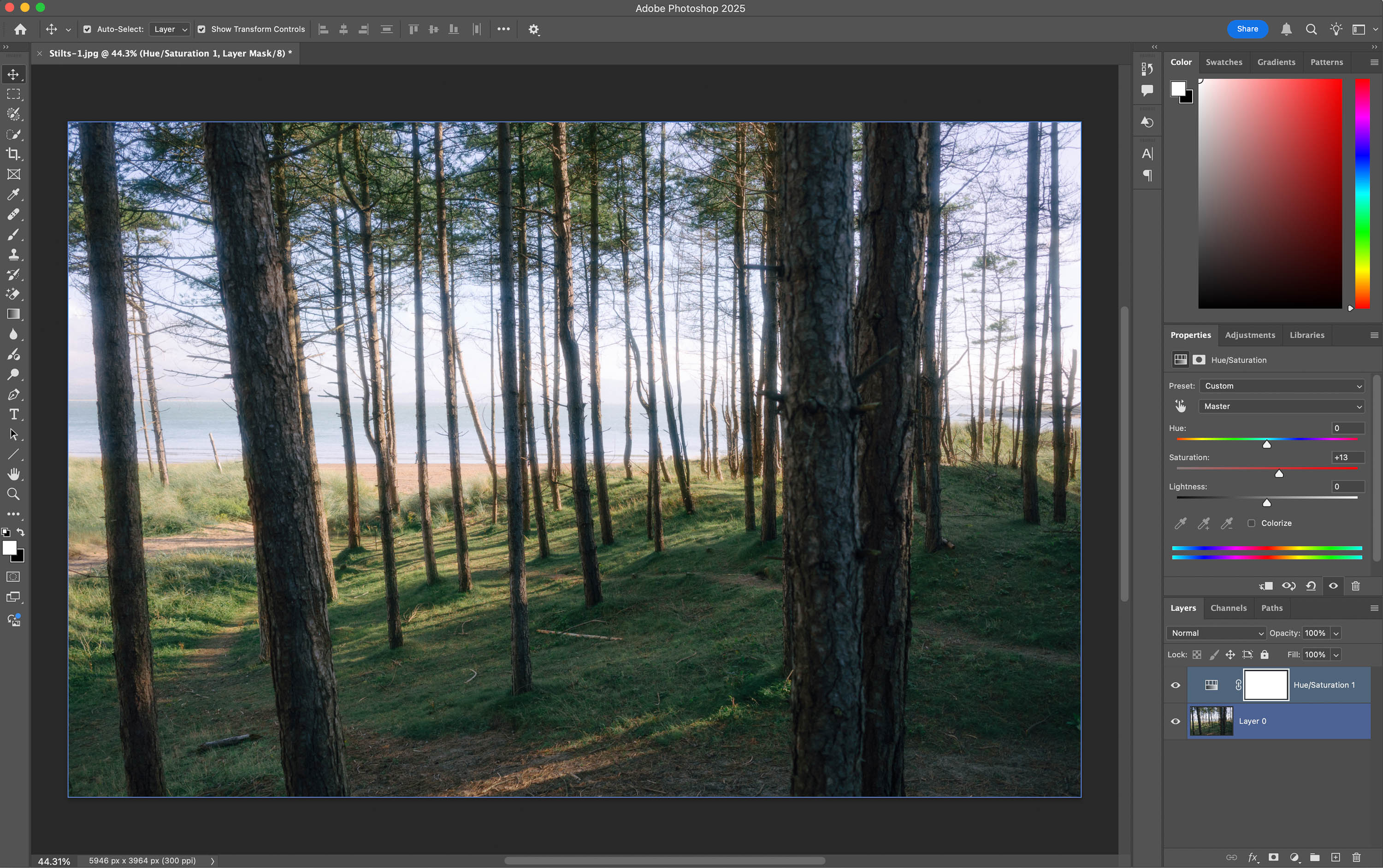Select the Rectangular Marquee tool
Image resolution: width=1383 pixels, height=868 pixels.
(13, 94)
